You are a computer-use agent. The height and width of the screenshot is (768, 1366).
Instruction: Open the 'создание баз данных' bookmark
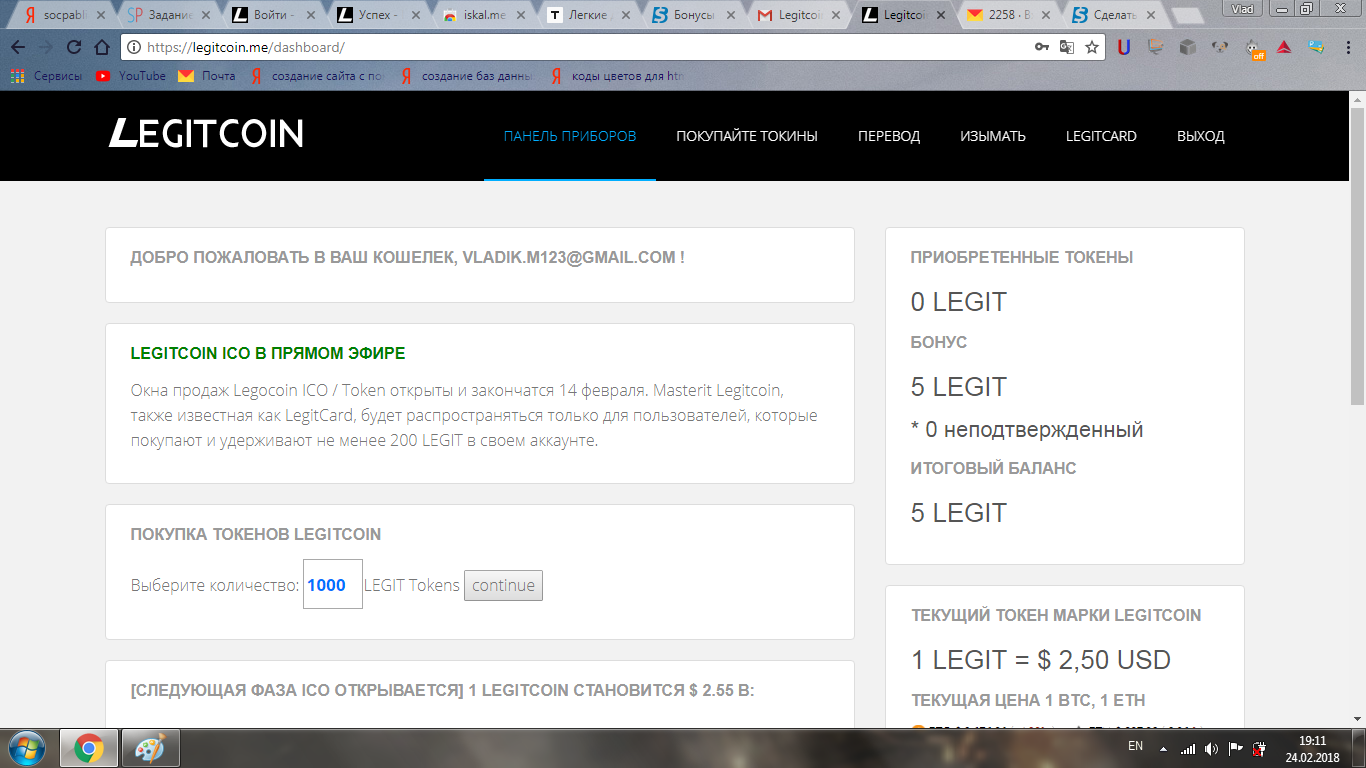point(468,76)
